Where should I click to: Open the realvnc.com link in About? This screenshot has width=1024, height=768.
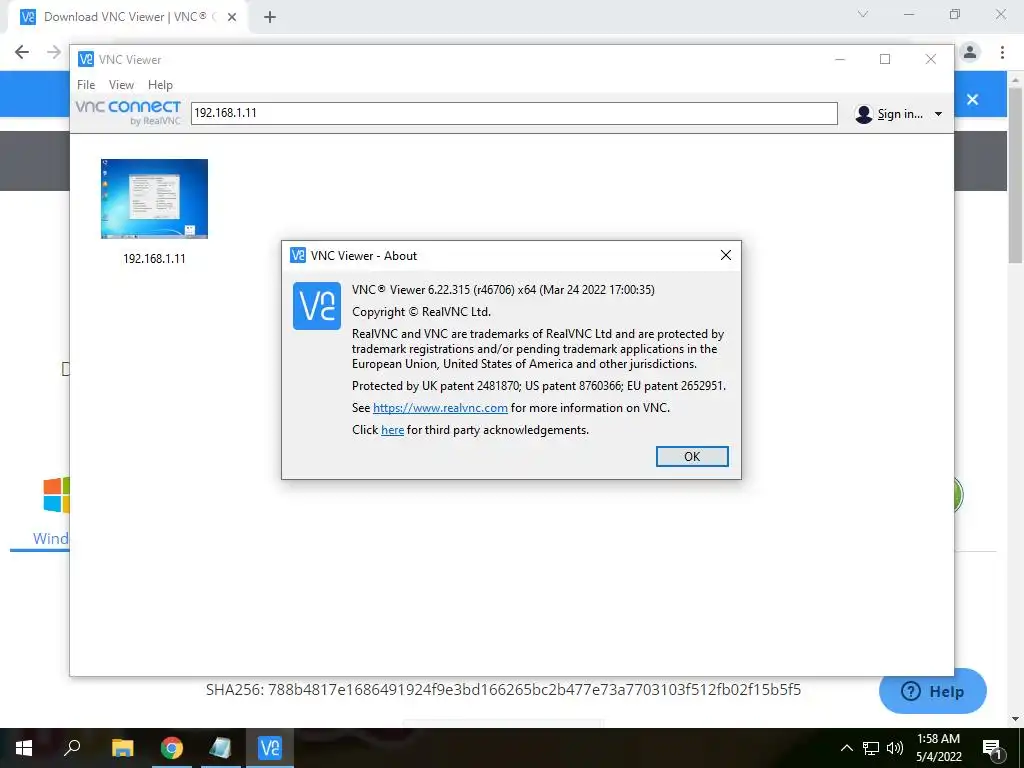coord(440,408)
